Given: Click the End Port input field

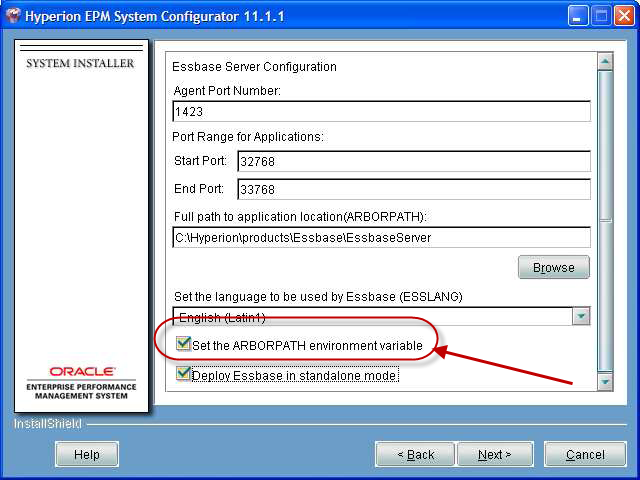Looking at the screenshot, I should click(414, 189).
